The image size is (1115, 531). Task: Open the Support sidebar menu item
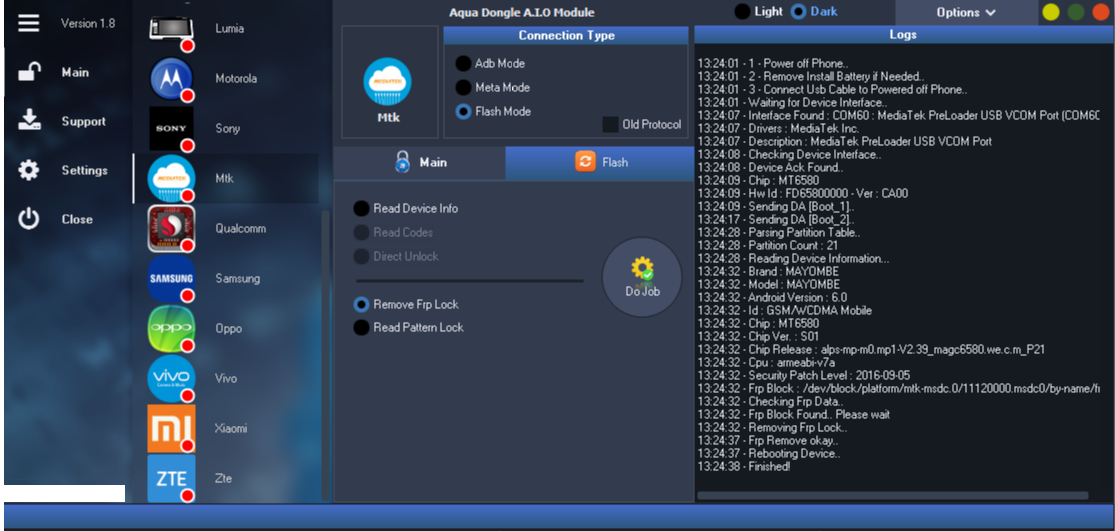click(83, 121)
